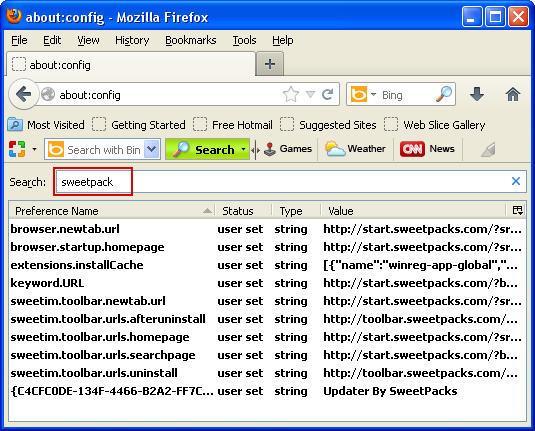The image size is (535, 431).
Task: Click the SweetPacks colorful toolbar logo
Action: [x=17, y=149]
